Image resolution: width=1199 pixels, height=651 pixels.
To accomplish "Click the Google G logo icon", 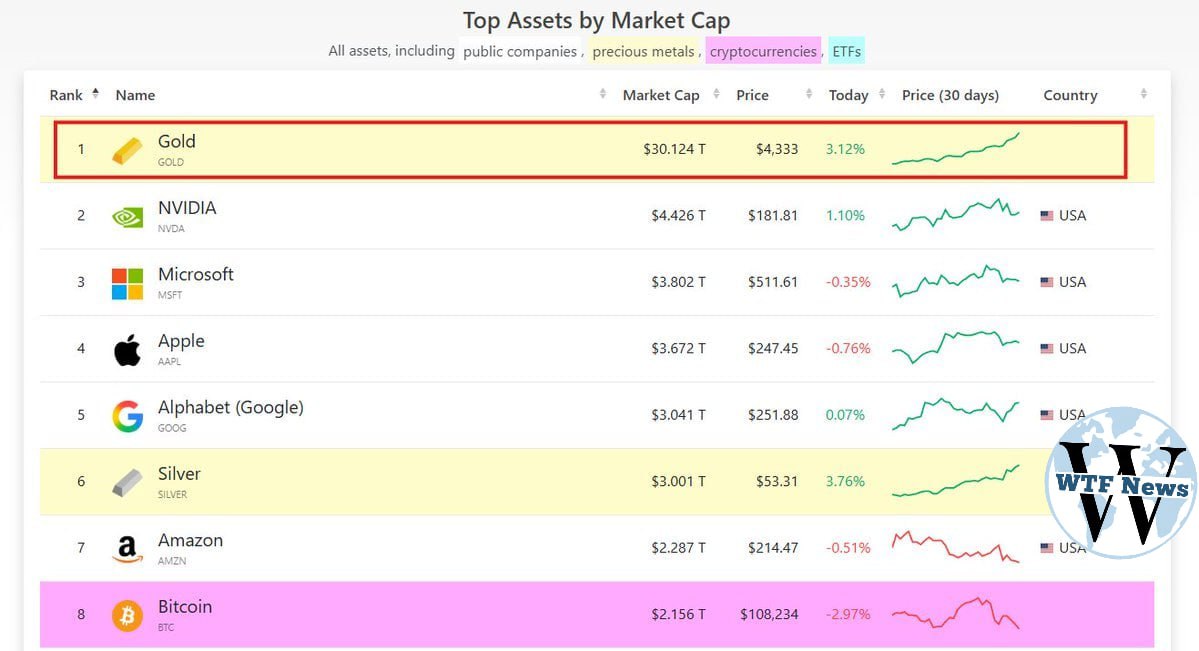I will 127,416.
